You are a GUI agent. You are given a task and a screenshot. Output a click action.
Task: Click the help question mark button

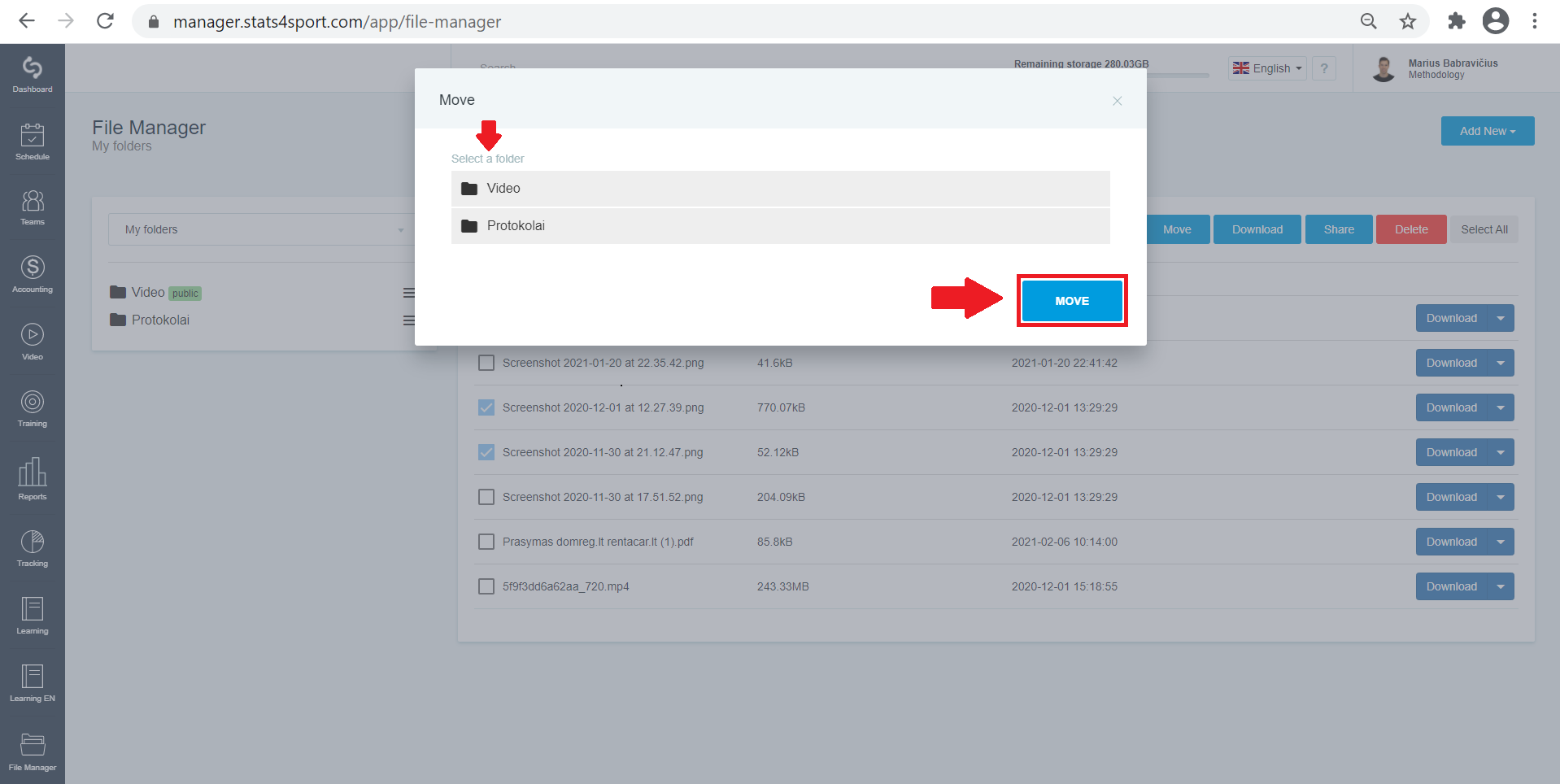click(x=1324, y=68)
